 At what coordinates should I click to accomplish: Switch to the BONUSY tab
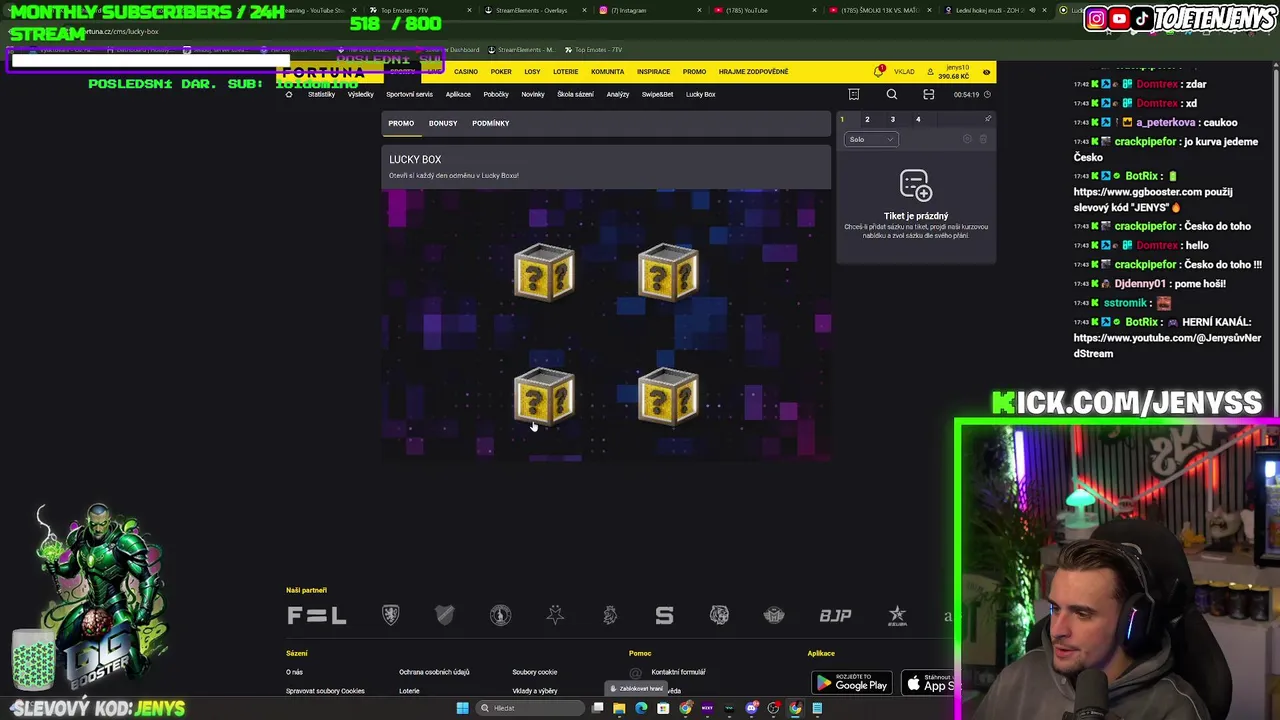click(x=443, y=123)
